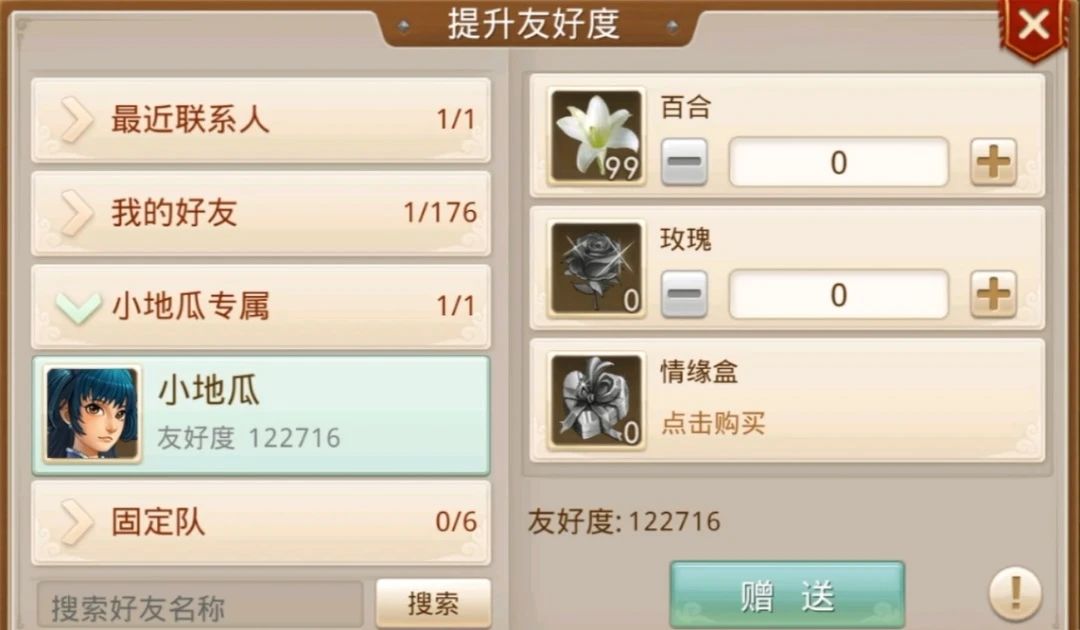Screen dimensions: 1080x630
Task: Click 点击购买 to buy 情缘盒
Action: [713, 423]
